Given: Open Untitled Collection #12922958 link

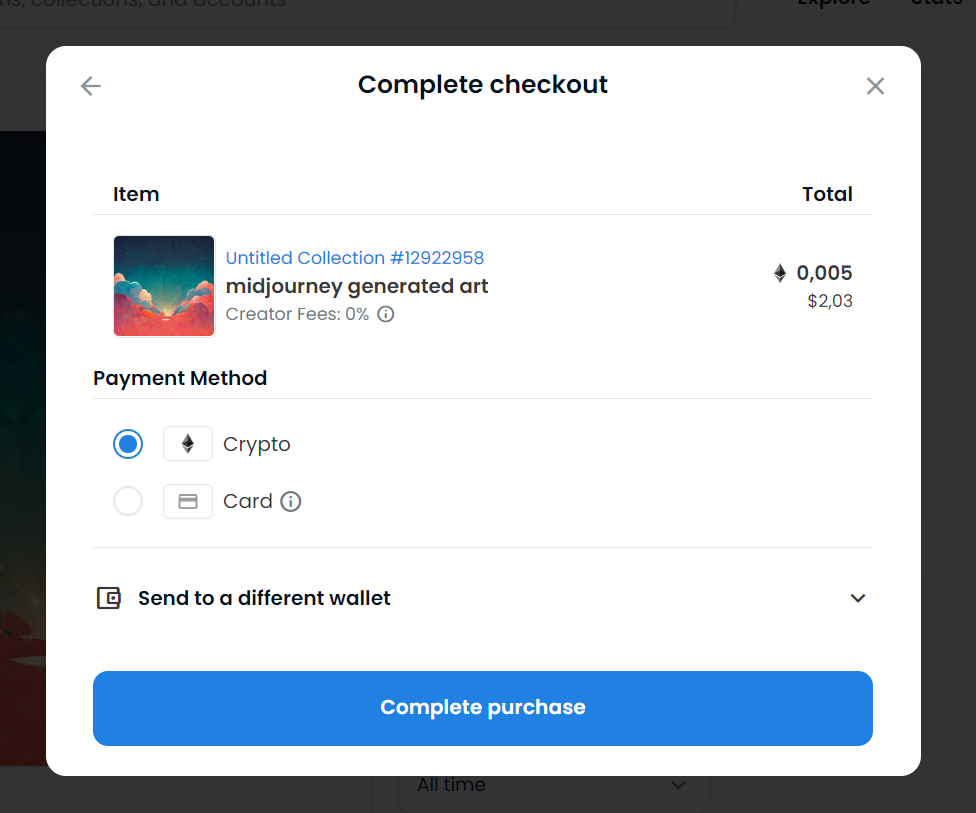Looking at the screenshot, I should pyautogui.click(x=355, y=258).
